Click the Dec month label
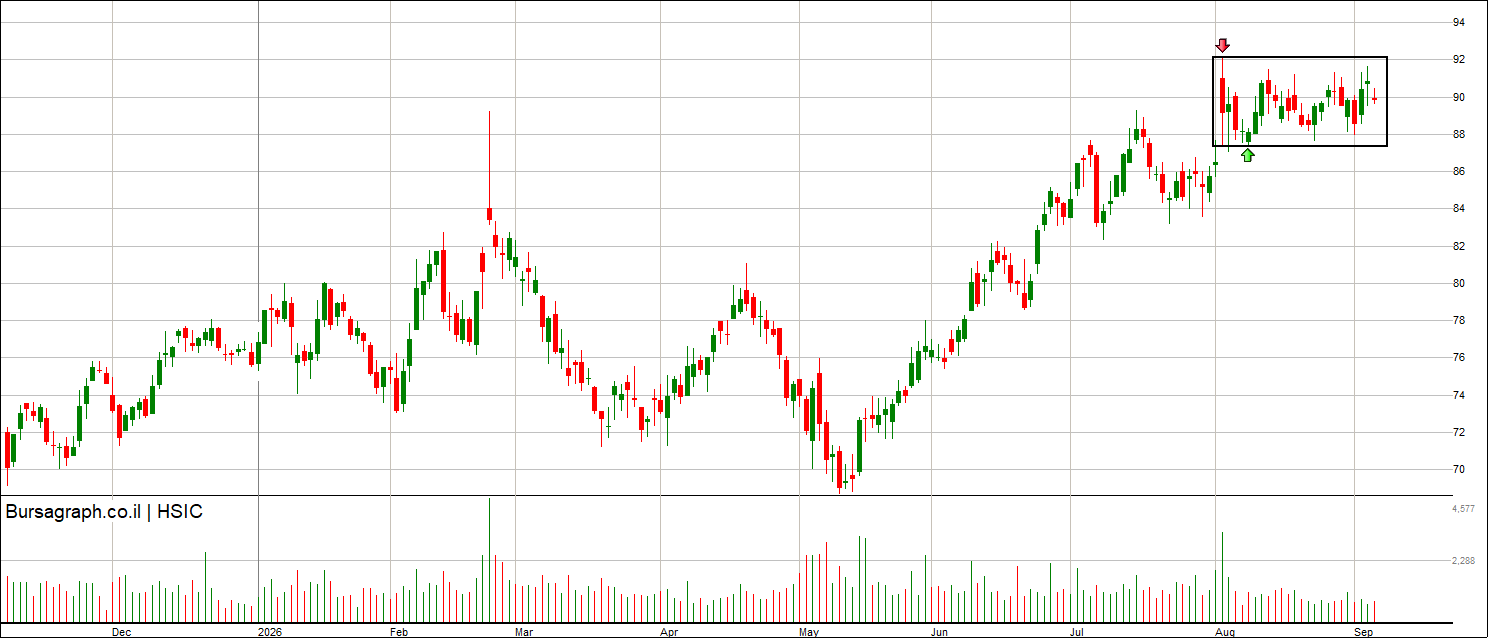Viewport: 1488px width, 638px height. (122, 632)
